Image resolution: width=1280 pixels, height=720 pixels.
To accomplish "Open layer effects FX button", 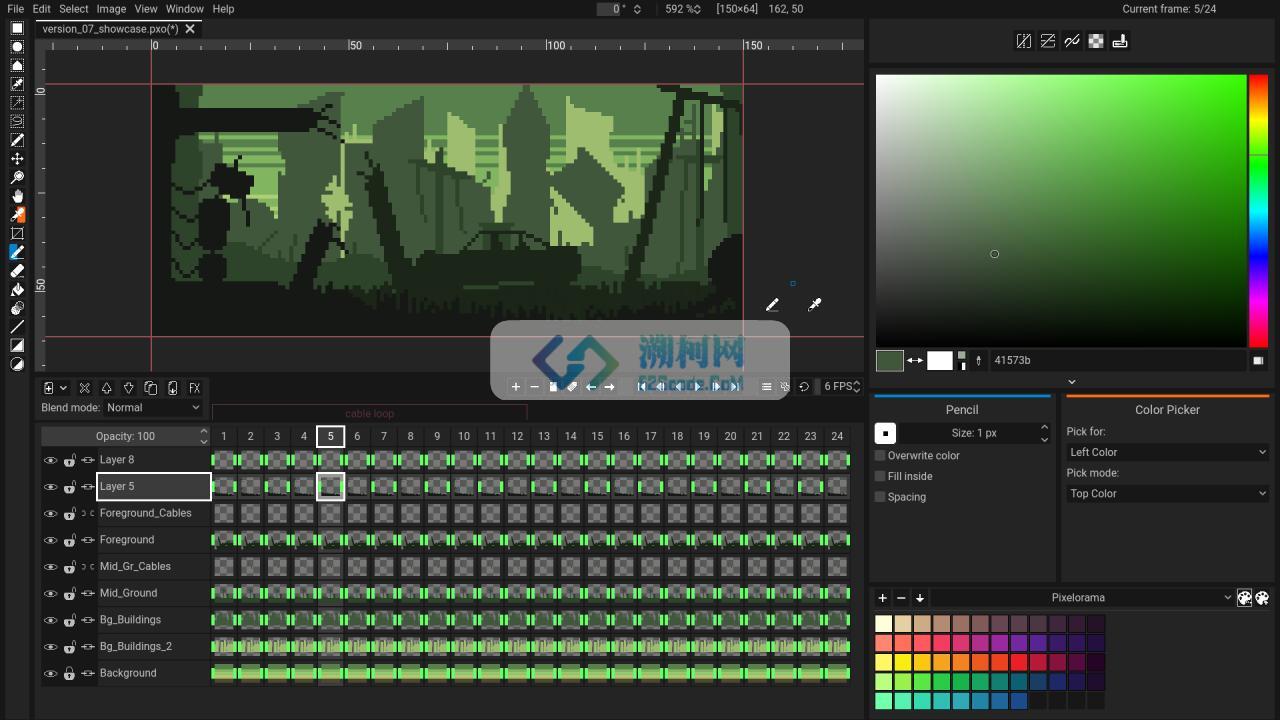I will (195, 388).
